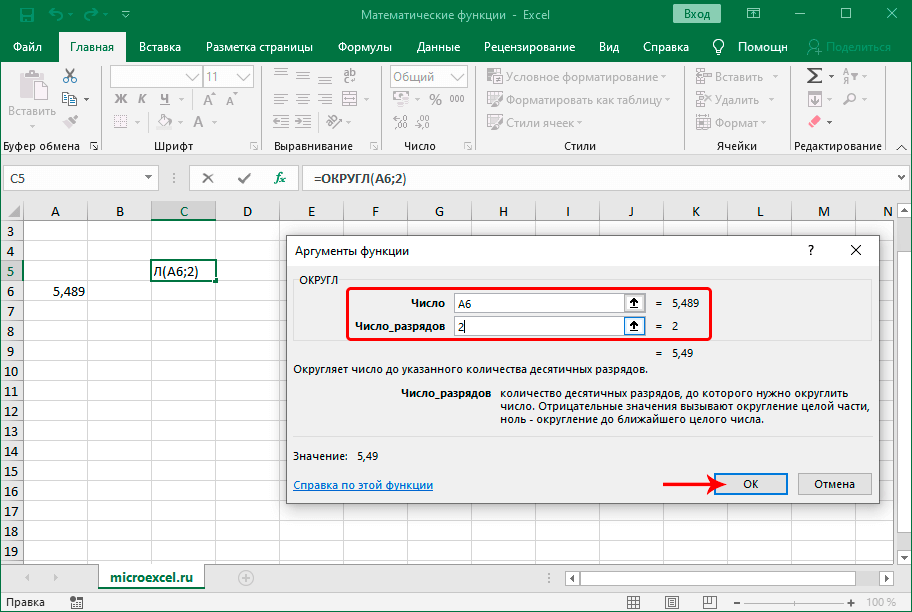Expand the formula bar
912x612 pixels.
click(900, 178)
